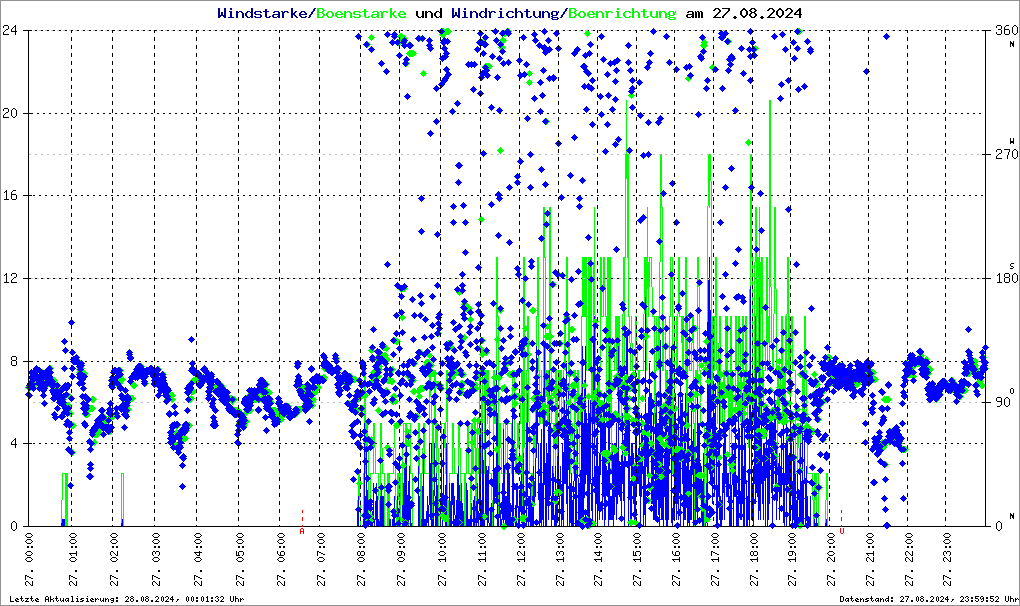Click the red sunset marker 'U'

click(842, 531)
